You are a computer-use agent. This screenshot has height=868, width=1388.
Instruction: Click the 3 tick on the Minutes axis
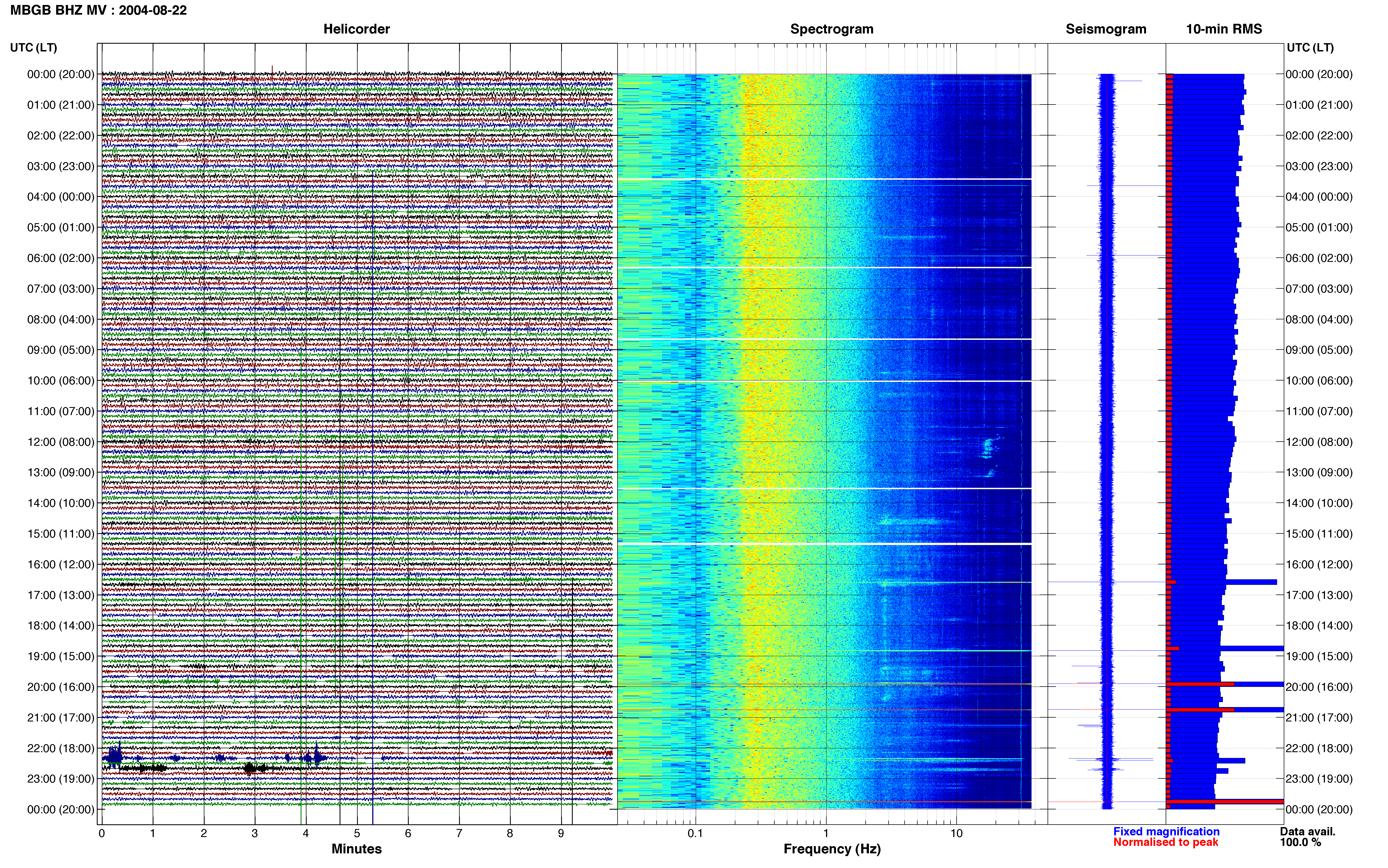pos(255,833)
